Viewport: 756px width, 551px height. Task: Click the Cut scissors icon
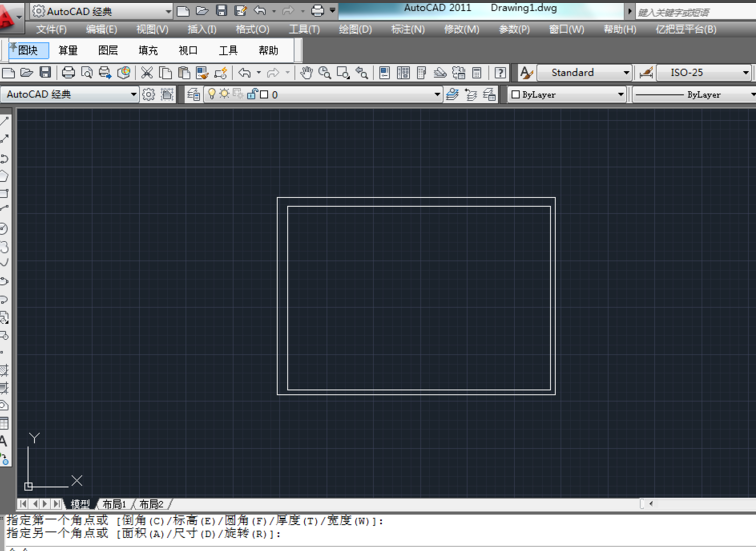147,73
